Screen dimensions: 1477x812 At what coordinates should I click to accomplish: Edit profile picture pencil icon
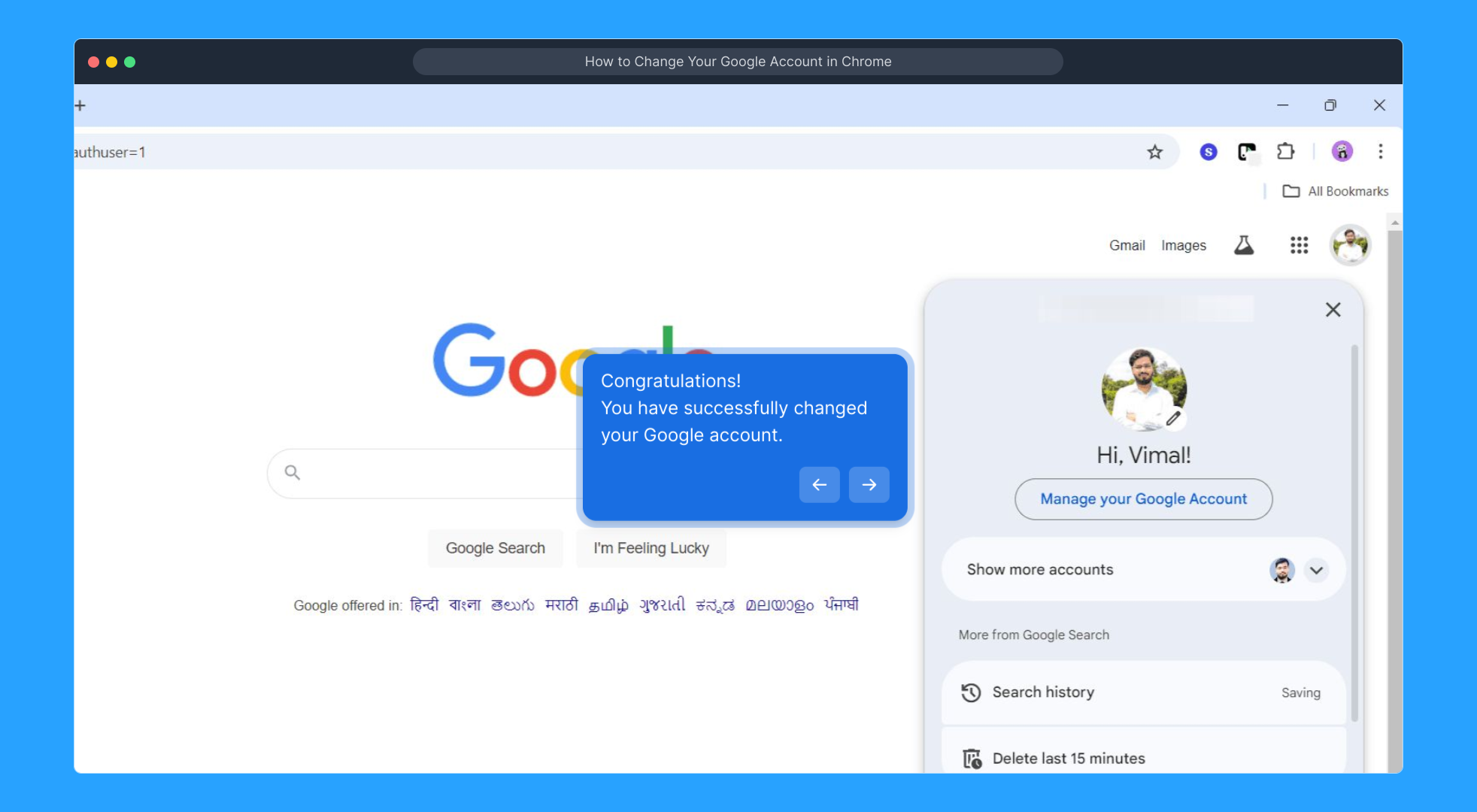point(1173,419)
